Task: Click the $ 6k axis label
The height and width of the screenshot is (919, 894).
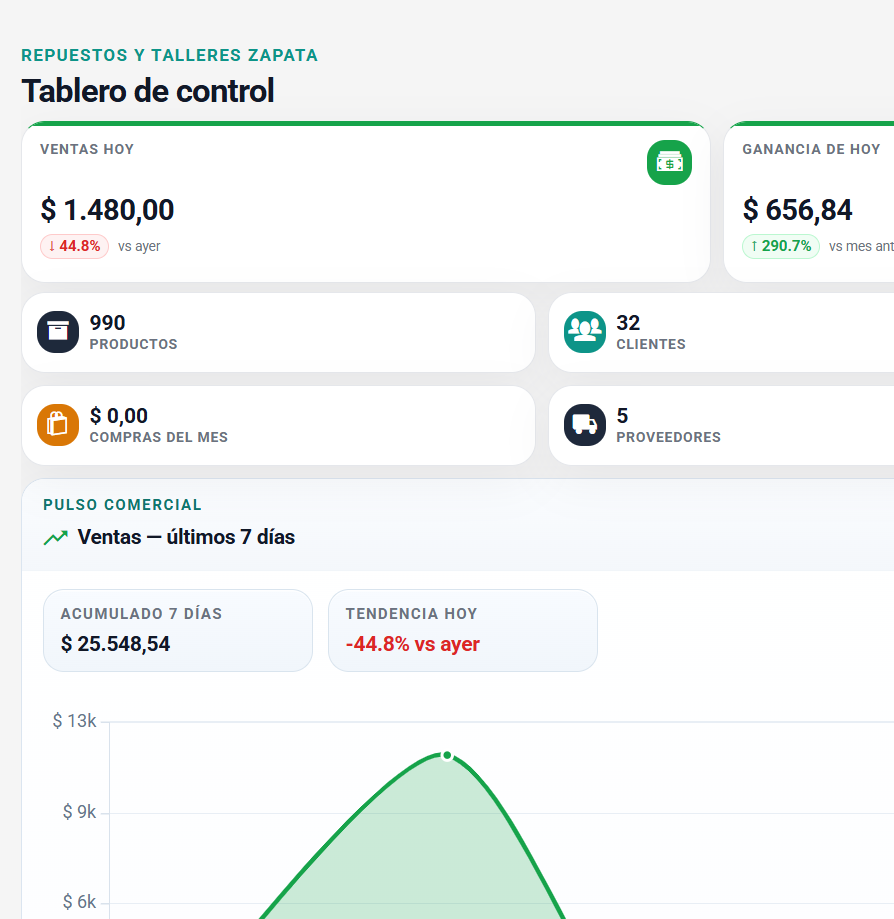Action: pos(80,902)
